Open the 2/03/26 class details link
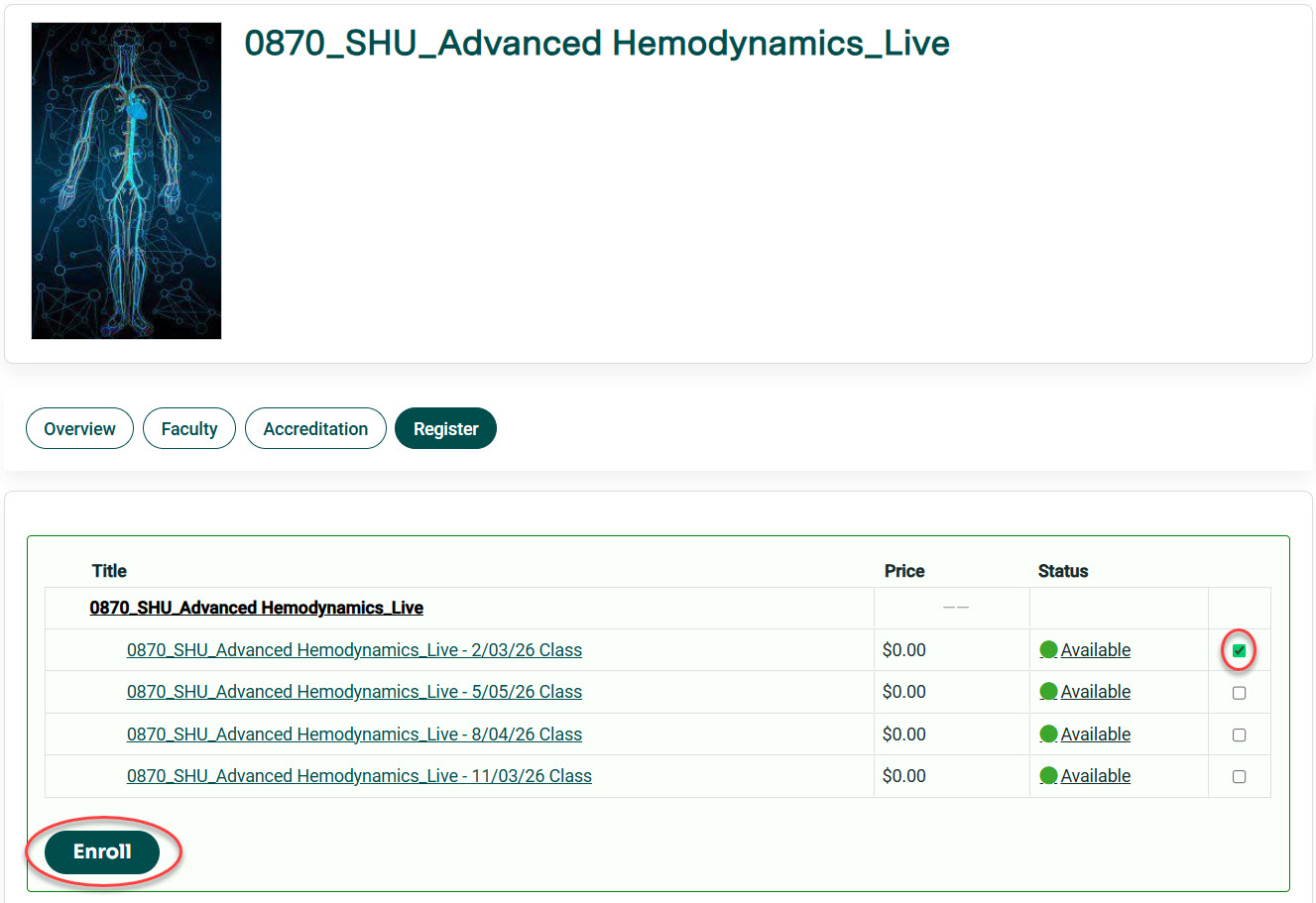Image resolution: width=1316 pixels, height=903 pixels. (x=354, y=649)
